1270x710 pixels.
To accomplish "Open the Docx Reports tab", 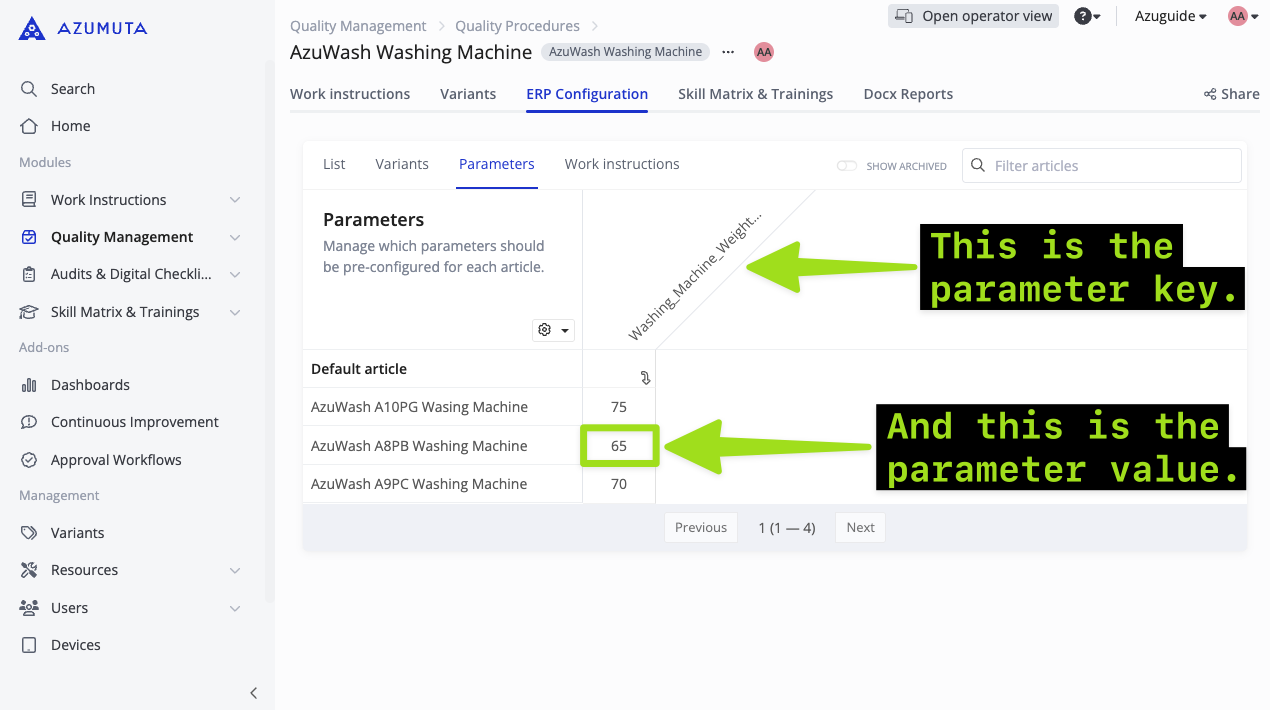I will tap(907, 93).
